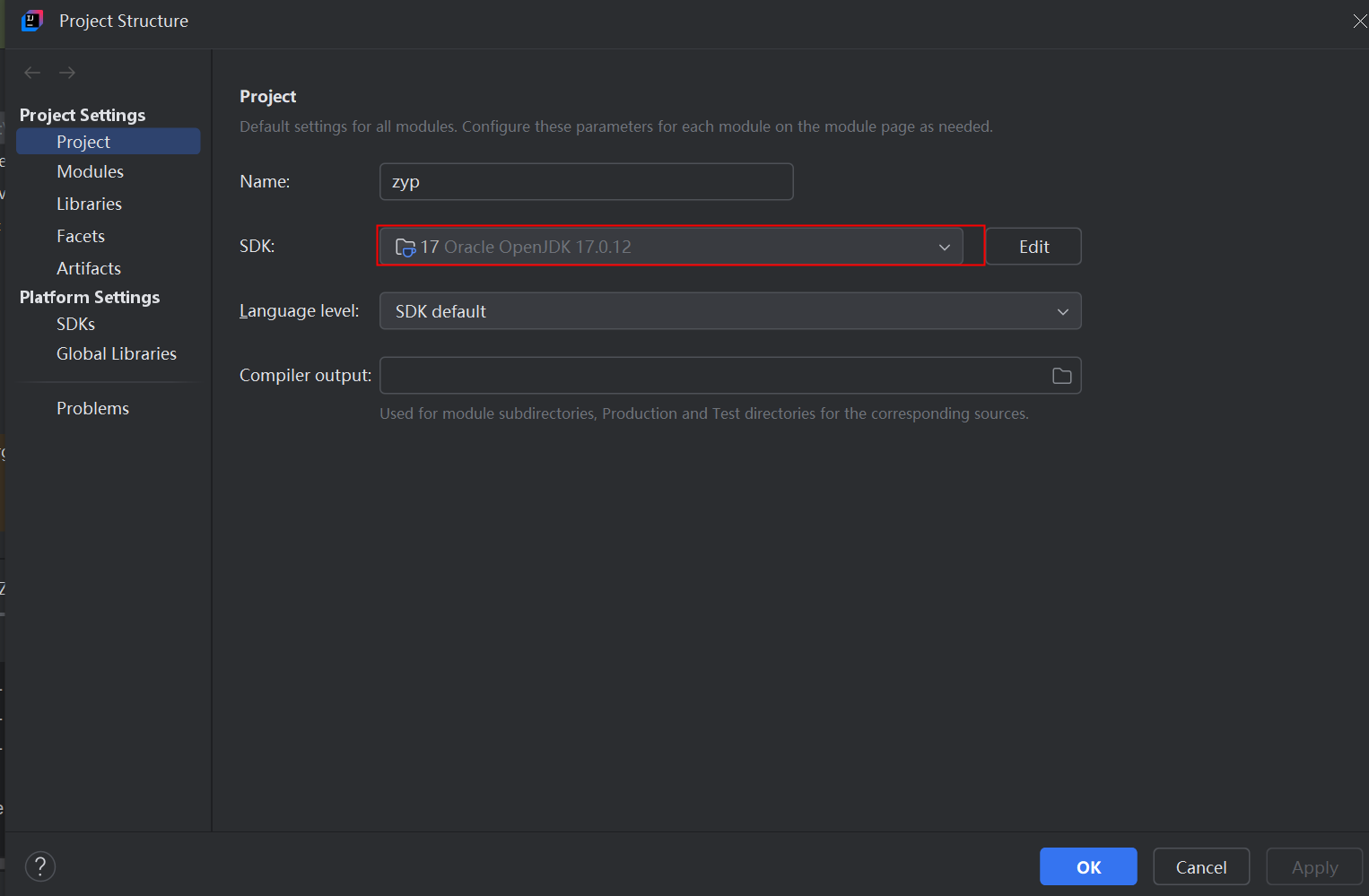View the Problems page
The width and height of the screenshot is (1369, 896).
coord(92,408)
